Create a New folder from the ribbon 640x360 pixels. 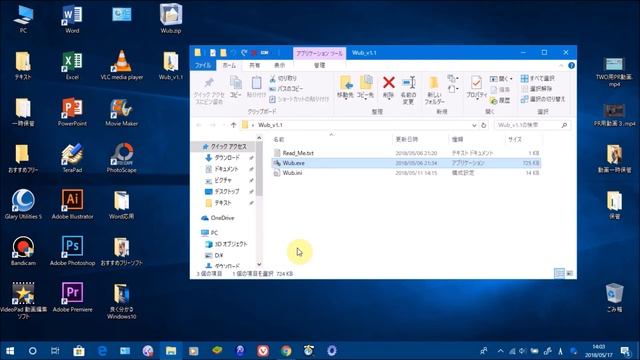click(434, 90)
